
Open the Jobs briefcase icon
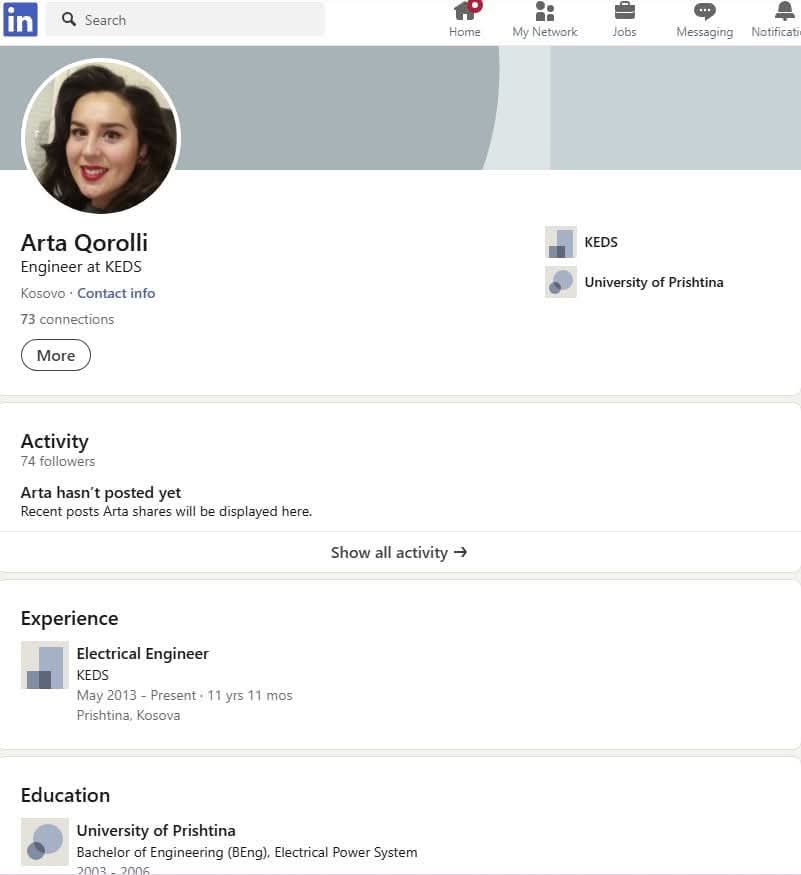(x=624, y=12)
